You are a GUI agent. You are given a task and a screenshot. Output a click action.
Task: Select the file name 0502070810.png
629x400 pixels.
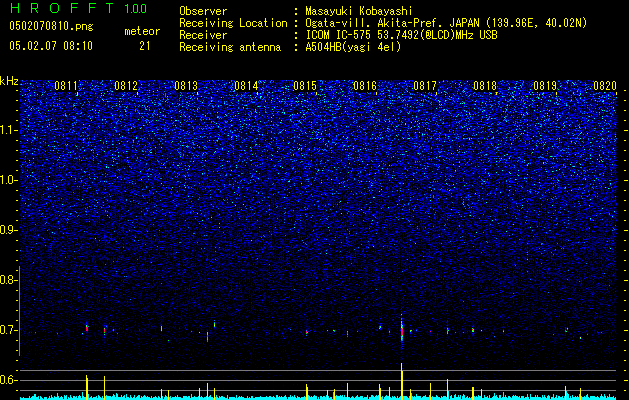[51, 27]
